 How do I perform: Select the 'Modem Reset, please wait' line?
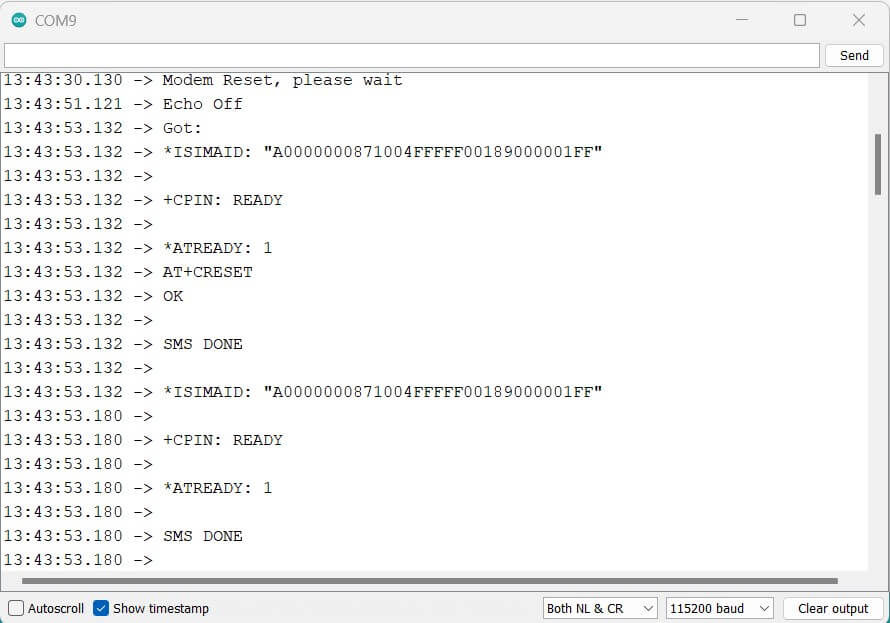point(203,80)
